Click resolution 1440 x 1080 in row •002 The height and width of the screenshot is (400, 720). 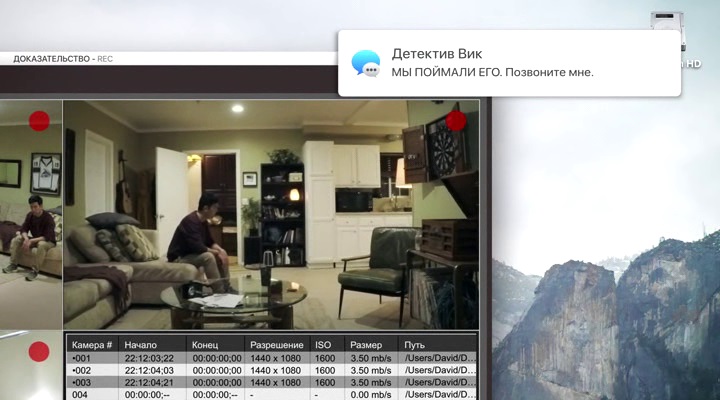(276, 370)
